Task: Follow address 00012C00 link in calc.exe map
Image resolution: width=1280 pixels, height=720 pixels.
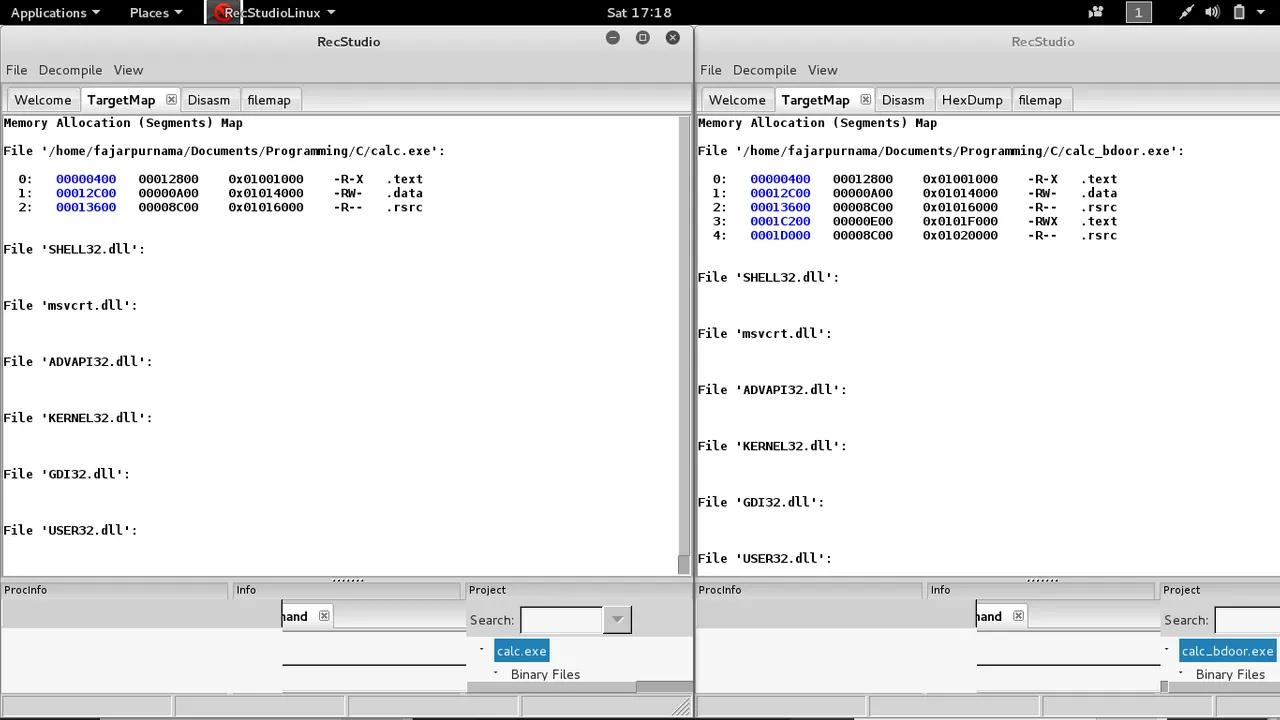Action: tap(86, 193)
